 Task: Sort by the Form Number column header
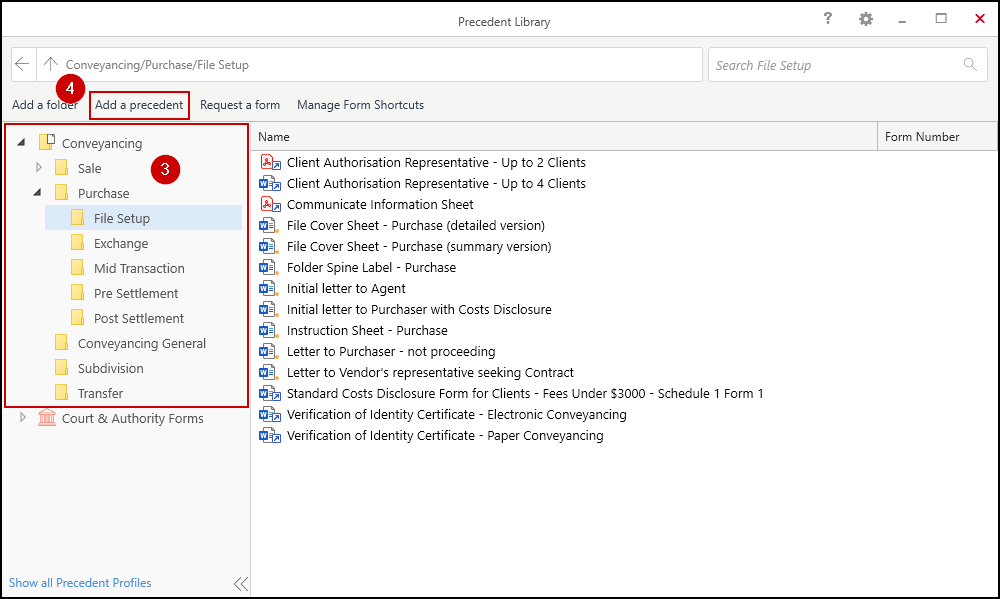[x=922, y=137]
